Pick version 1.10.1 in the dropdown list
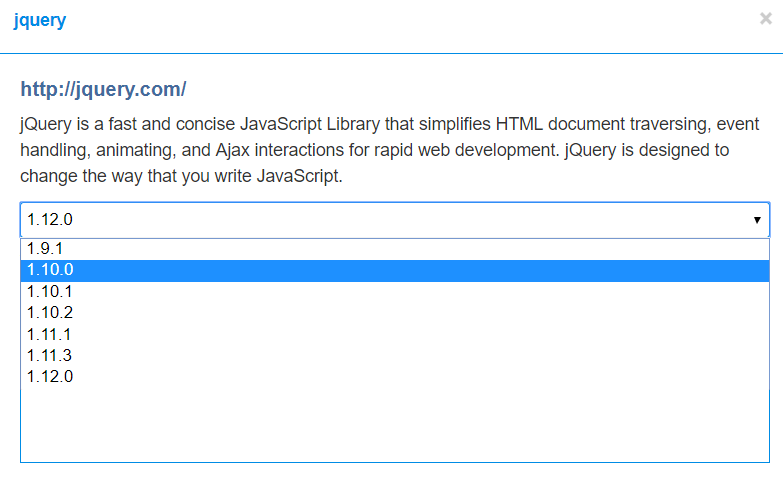This screenshot has width=783, height=481. tap(395, 292)
